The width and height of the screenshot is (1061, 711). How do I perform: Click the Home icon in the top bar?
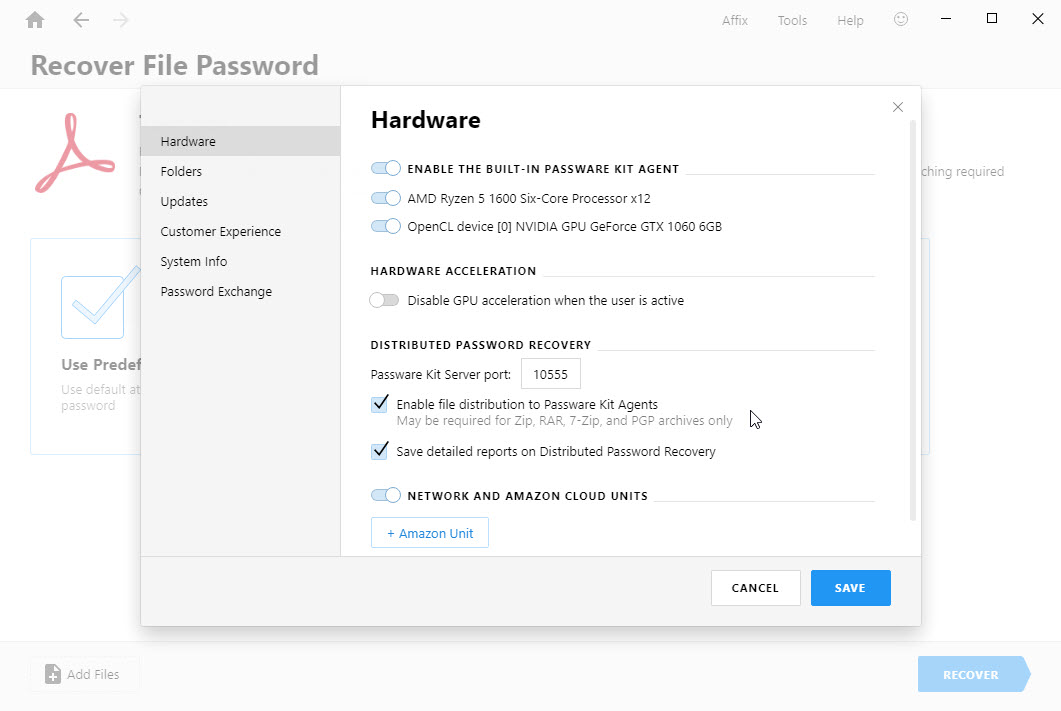[x=36, y=20]
